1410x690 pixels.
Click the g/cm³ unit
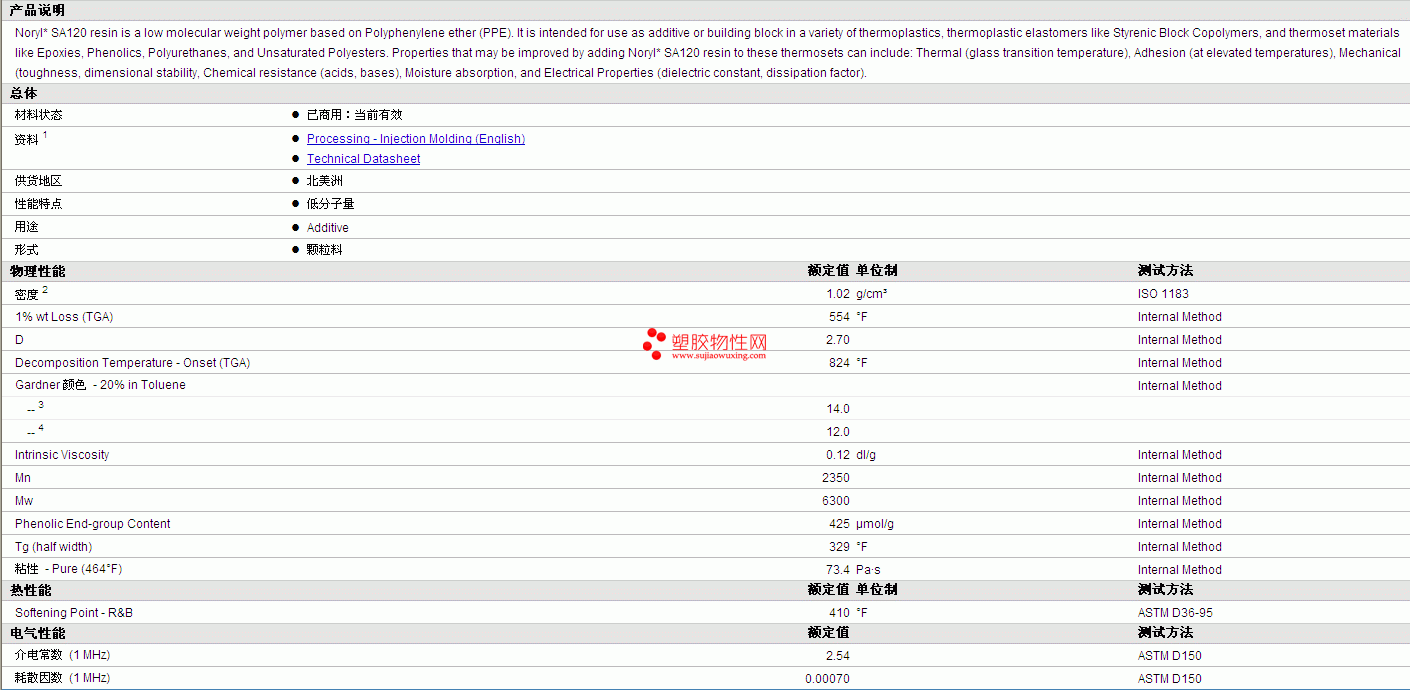(x=872, y=294)
